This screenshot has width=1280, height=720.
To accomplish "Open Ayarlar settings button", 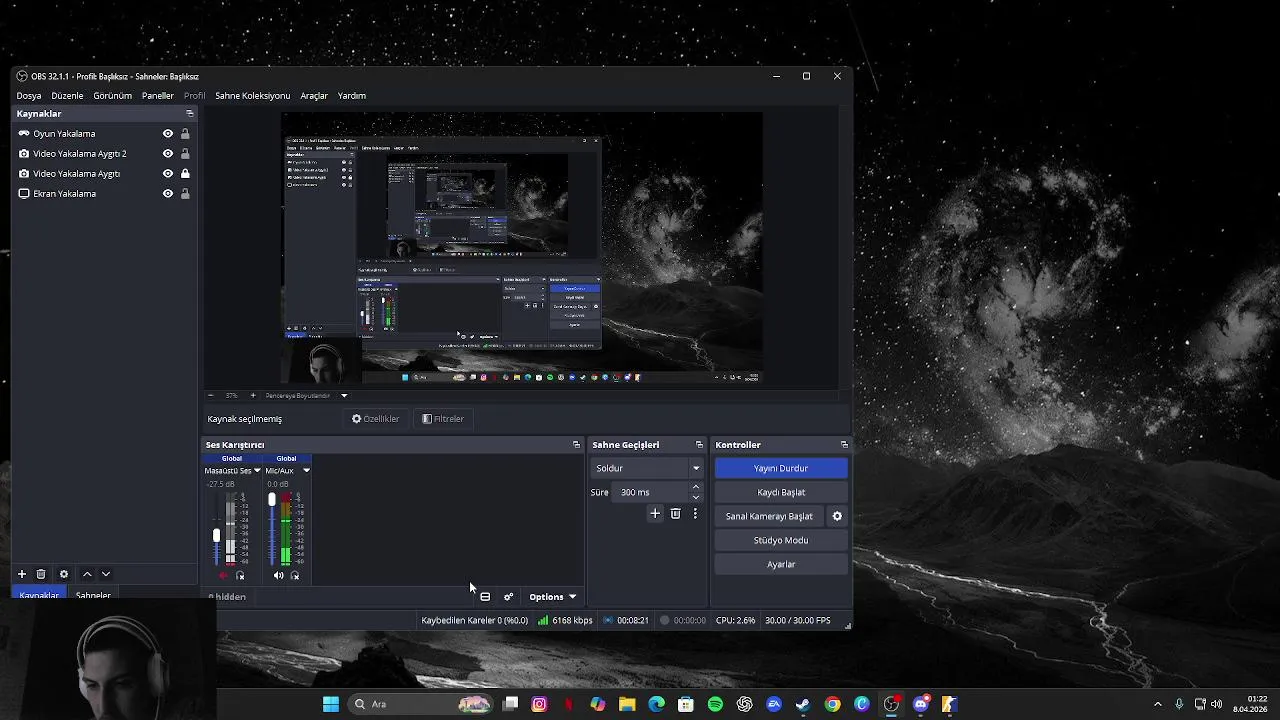I will point(781,564).
